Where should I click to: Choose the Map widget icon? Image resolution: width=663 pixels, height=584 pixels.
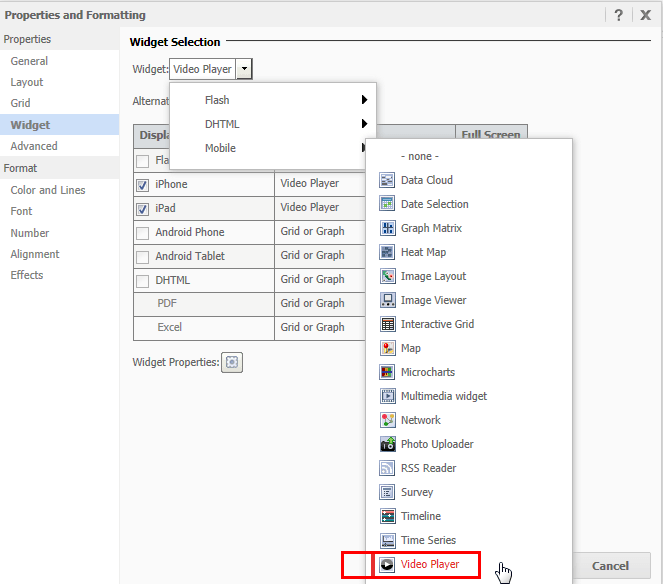pyautogui.click(x=388, y=348)
